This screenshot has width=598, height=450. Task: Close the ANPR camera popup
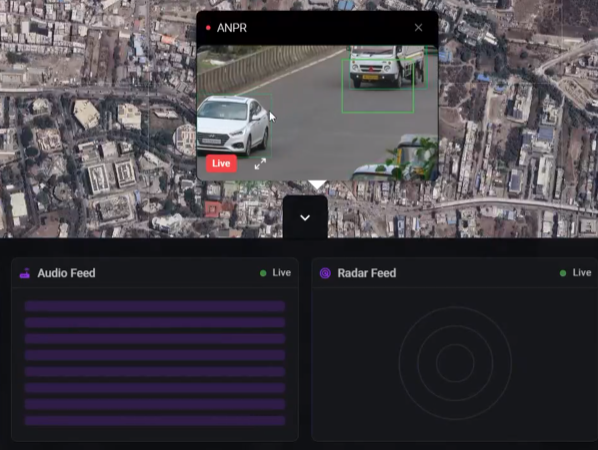pos(418,28)
